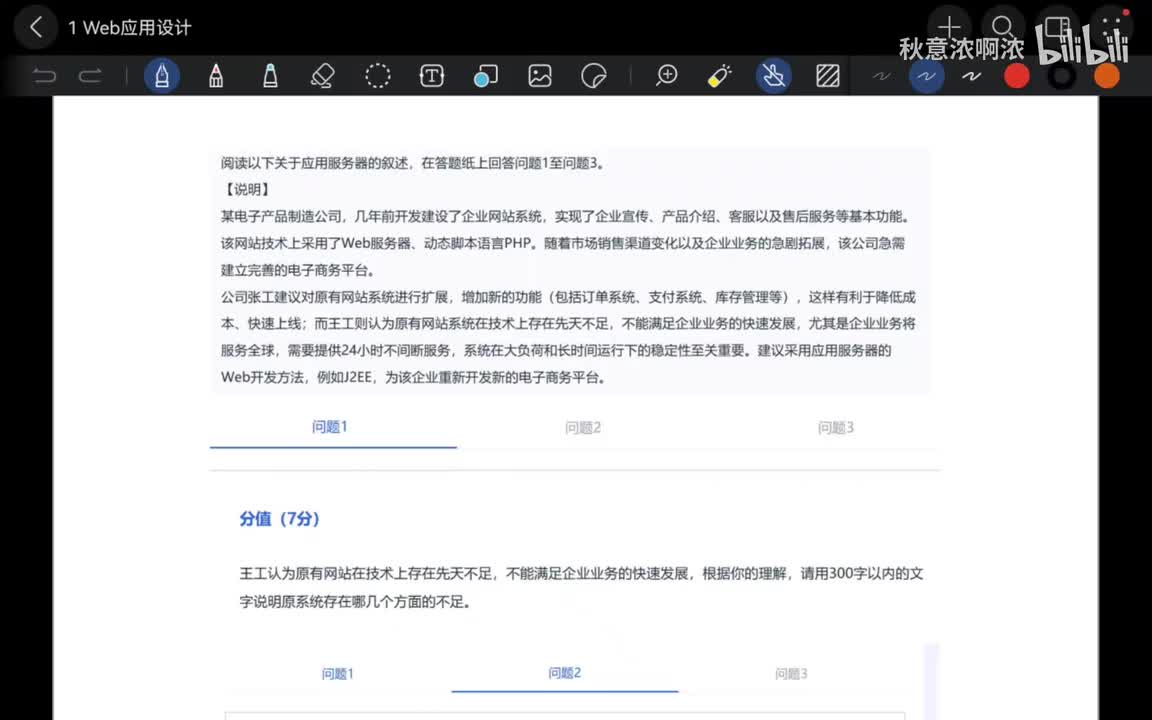Open the sticker tool
Image resolution: width=1152 pixels, height=720 pixels.
(594, 76)
